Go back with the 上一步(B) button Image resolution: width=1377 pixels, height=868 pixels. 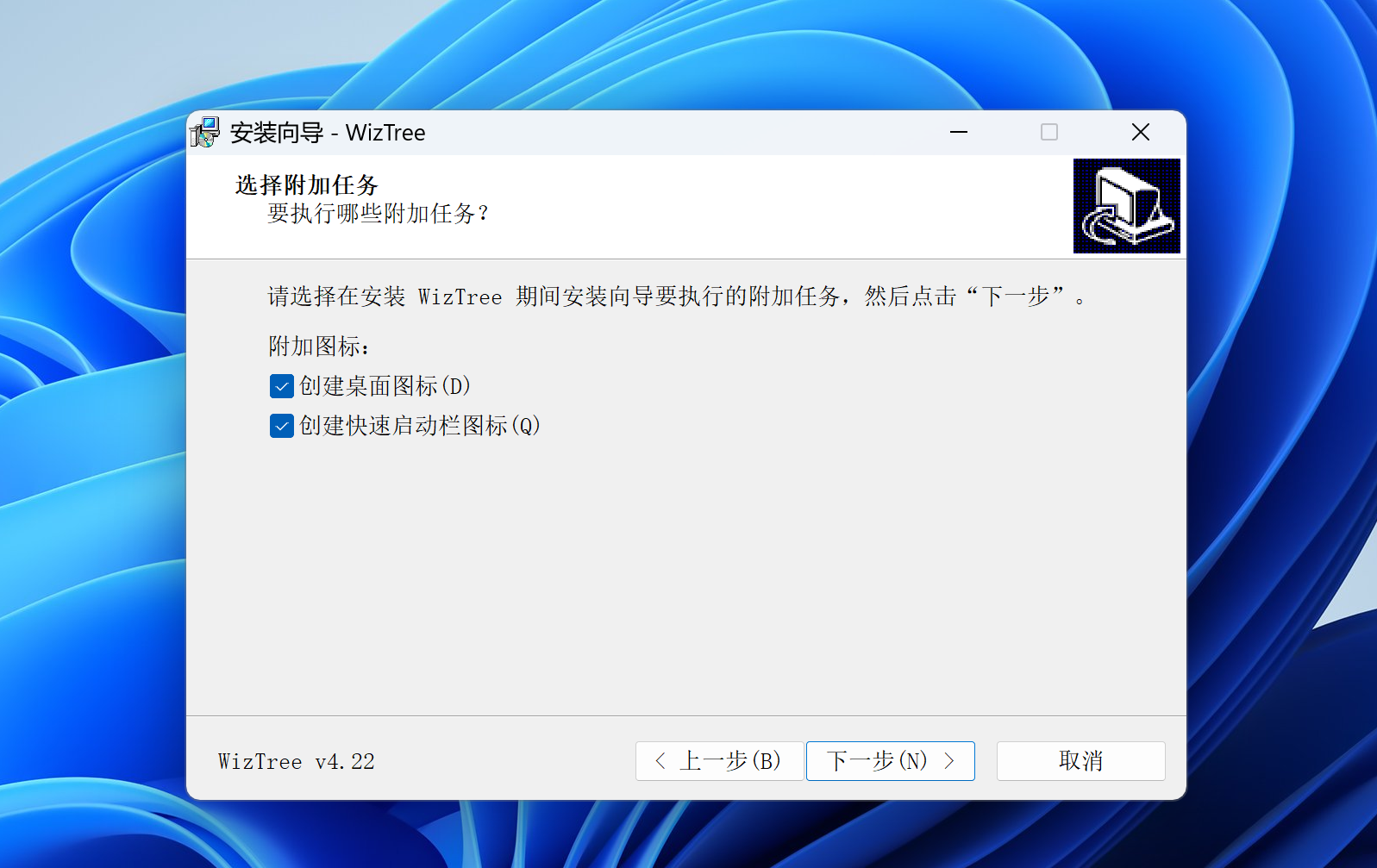[x=719, y=761]
